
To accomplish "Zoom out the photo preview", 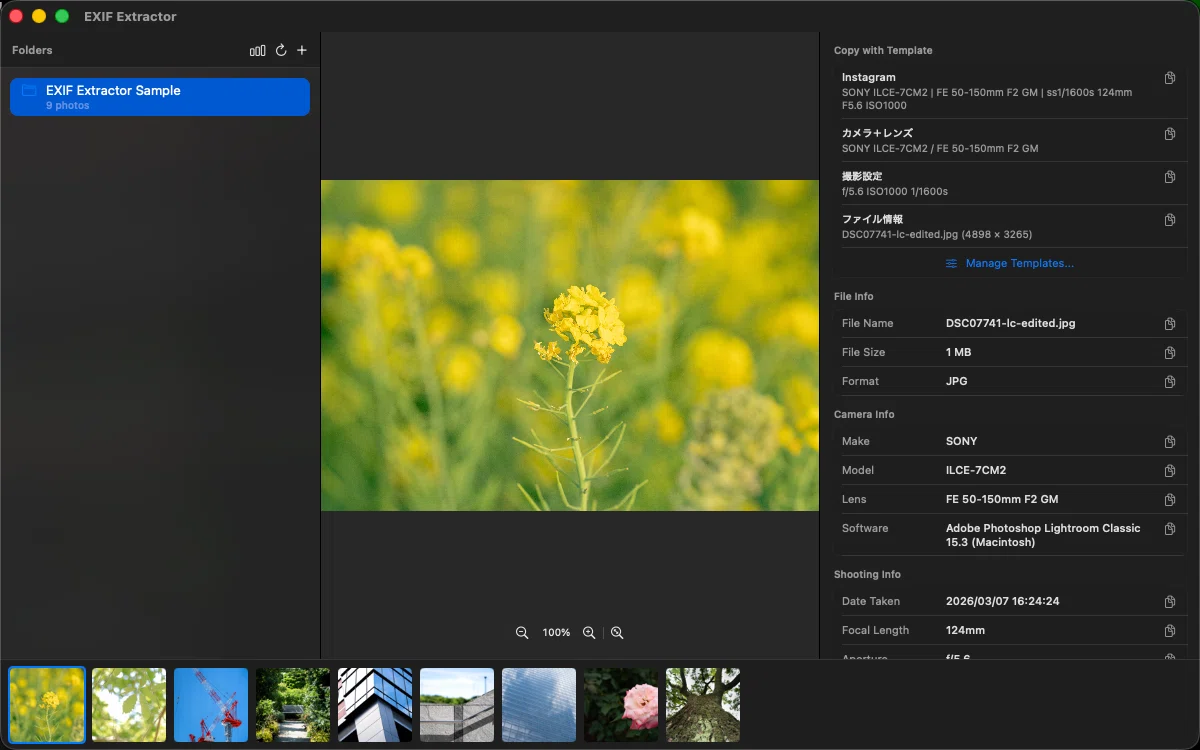I will [x=522, y=633].
